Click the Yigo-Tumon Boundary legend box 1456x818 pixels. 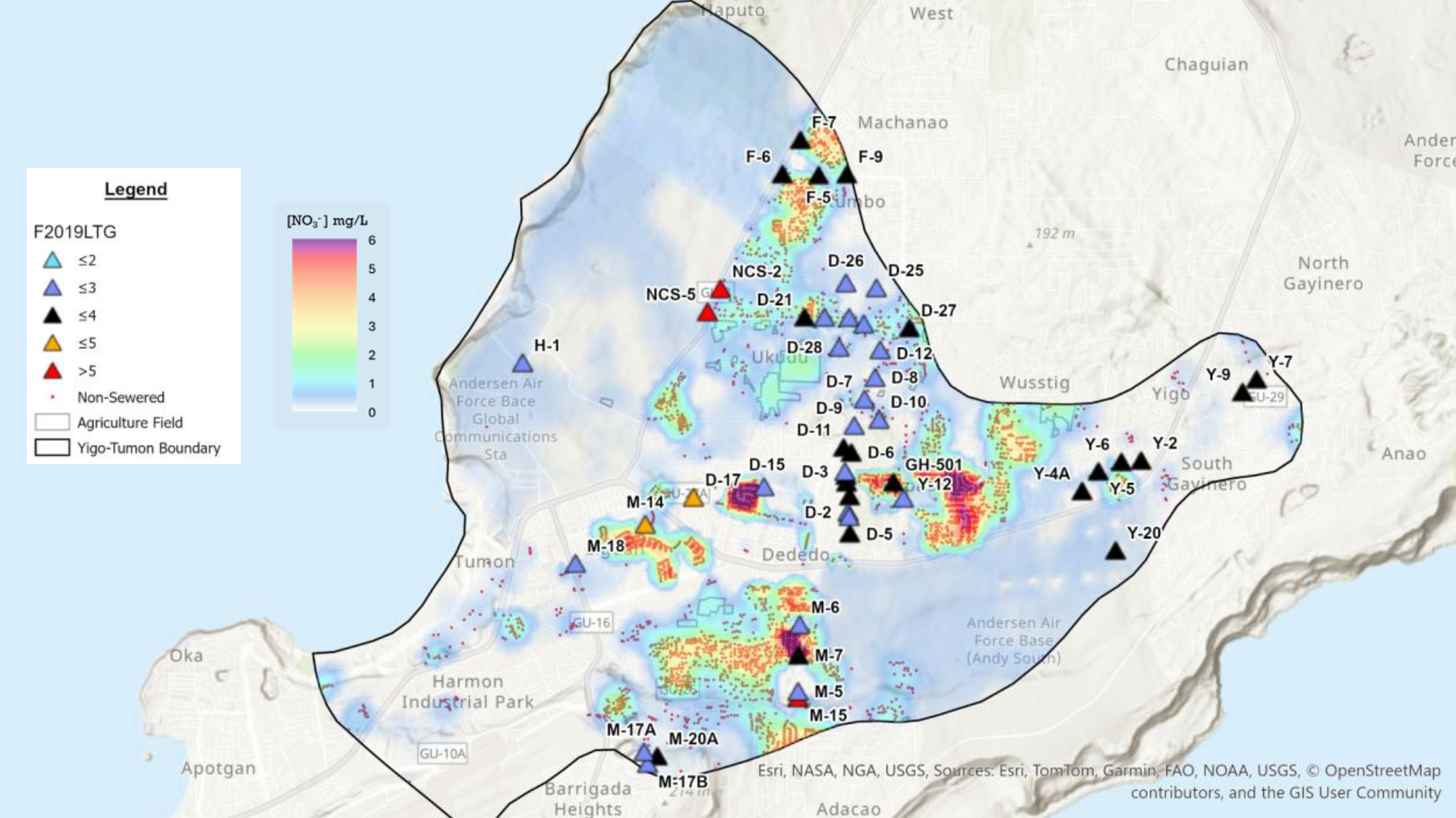52,448
